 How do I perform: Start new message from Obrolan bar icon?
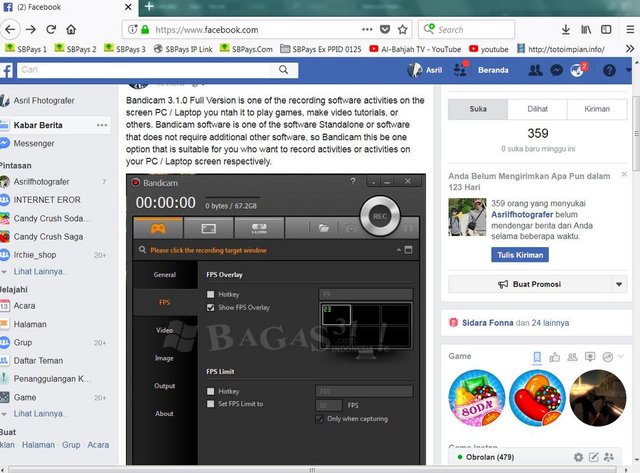[x=593, y=457]
